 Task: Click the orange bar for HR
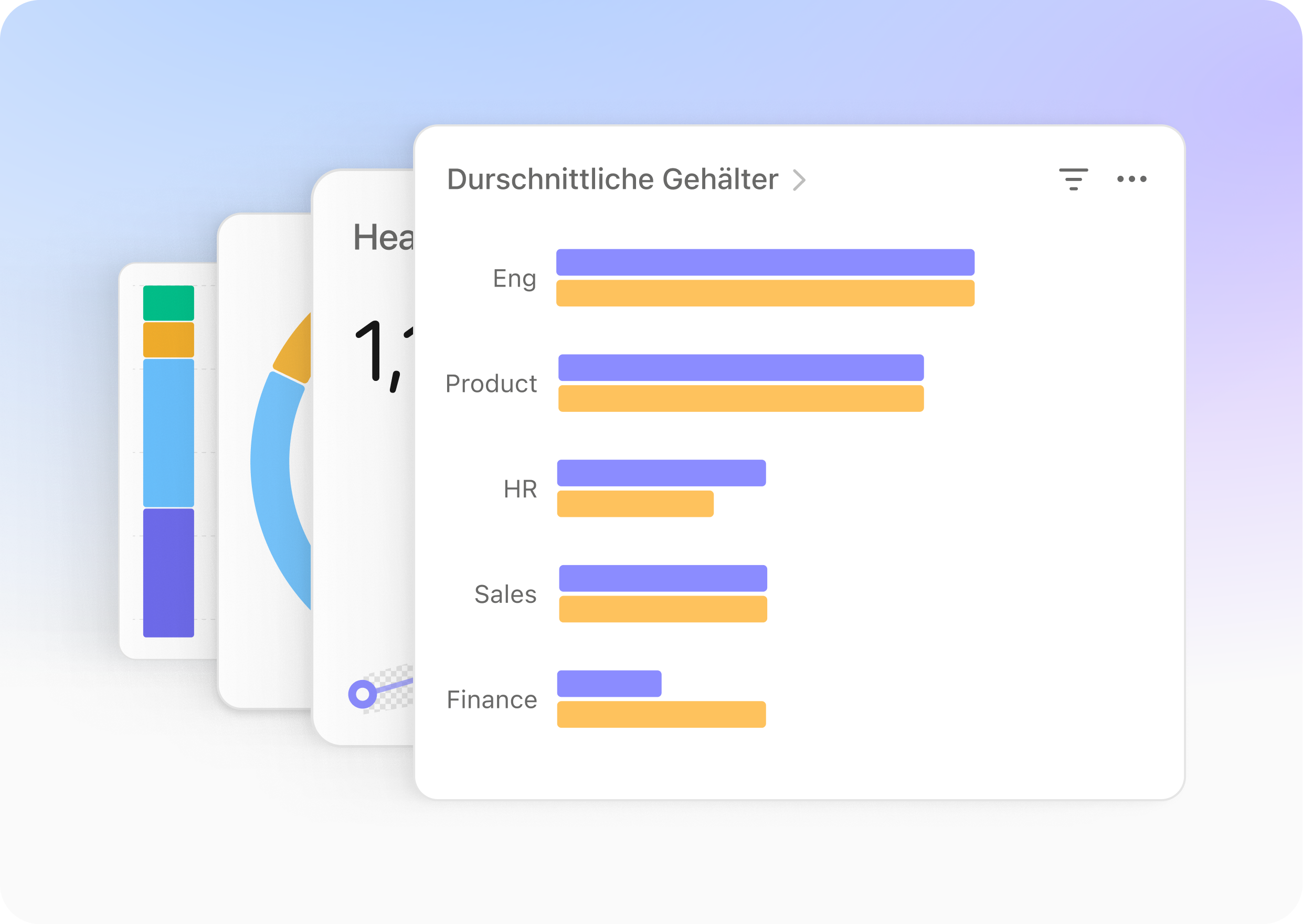point(635,504)
